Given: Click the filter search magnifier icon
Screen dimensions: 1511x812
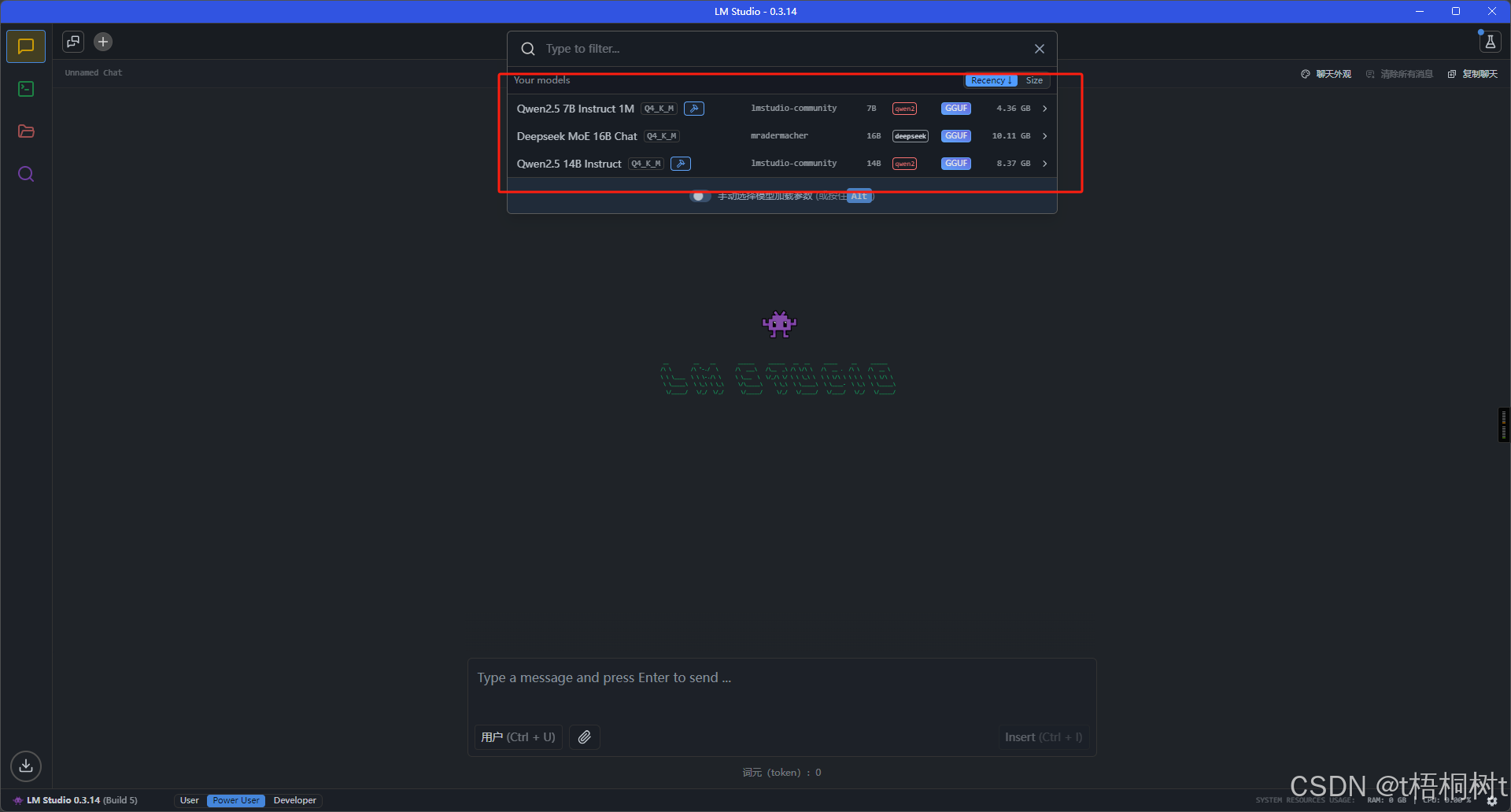Looking at the screenshot, I should click(528, 49).
